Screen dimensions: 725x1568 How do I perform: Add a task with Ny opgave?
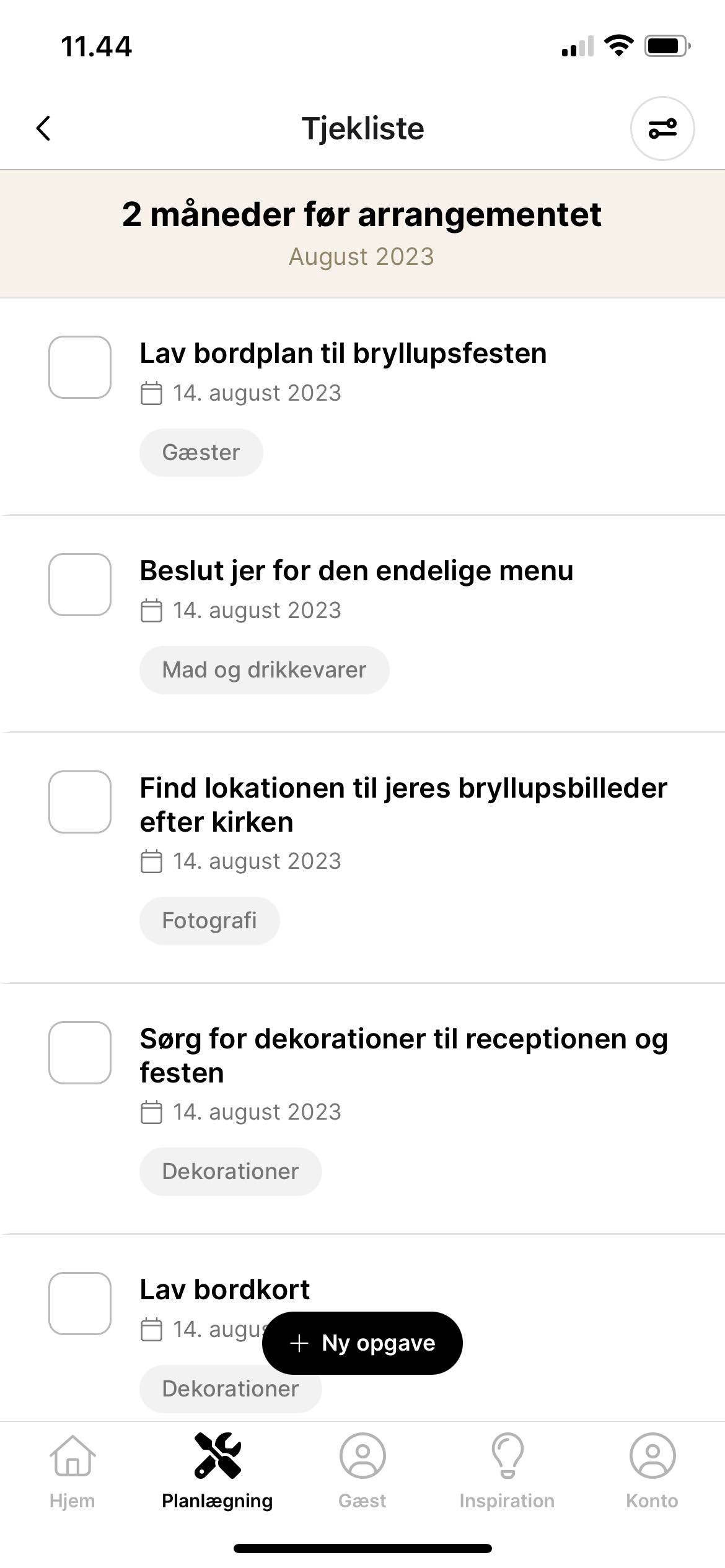click(362, 1343)
